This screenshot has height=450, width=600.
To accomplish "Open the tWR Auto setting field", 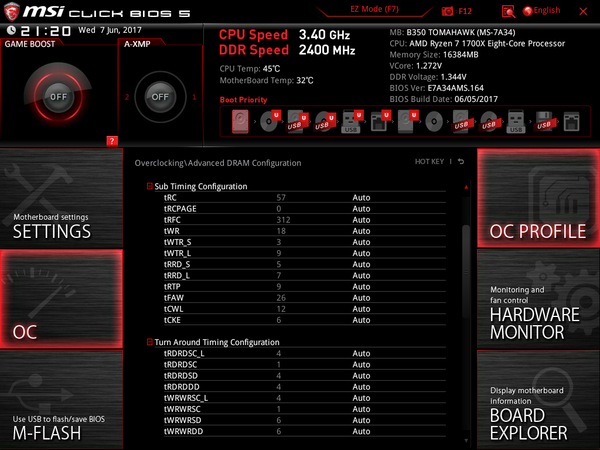I will [361, 231].
